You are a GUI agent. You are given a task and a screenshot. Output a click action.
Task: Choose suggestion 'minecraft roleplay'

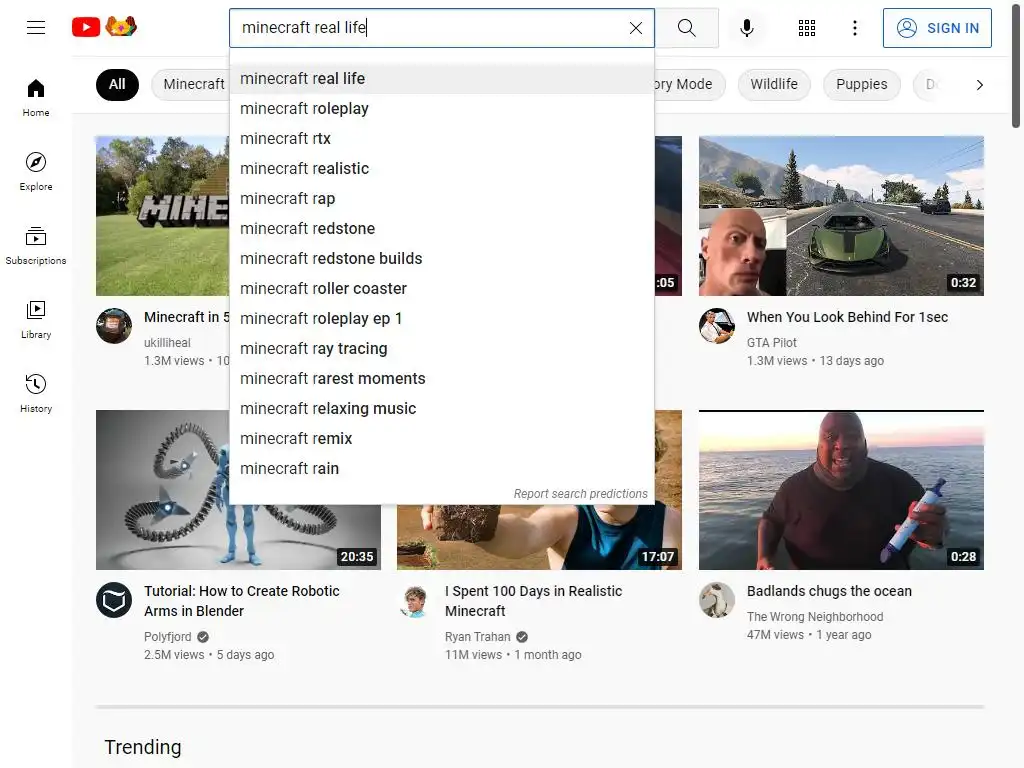(x=441, y=108)
